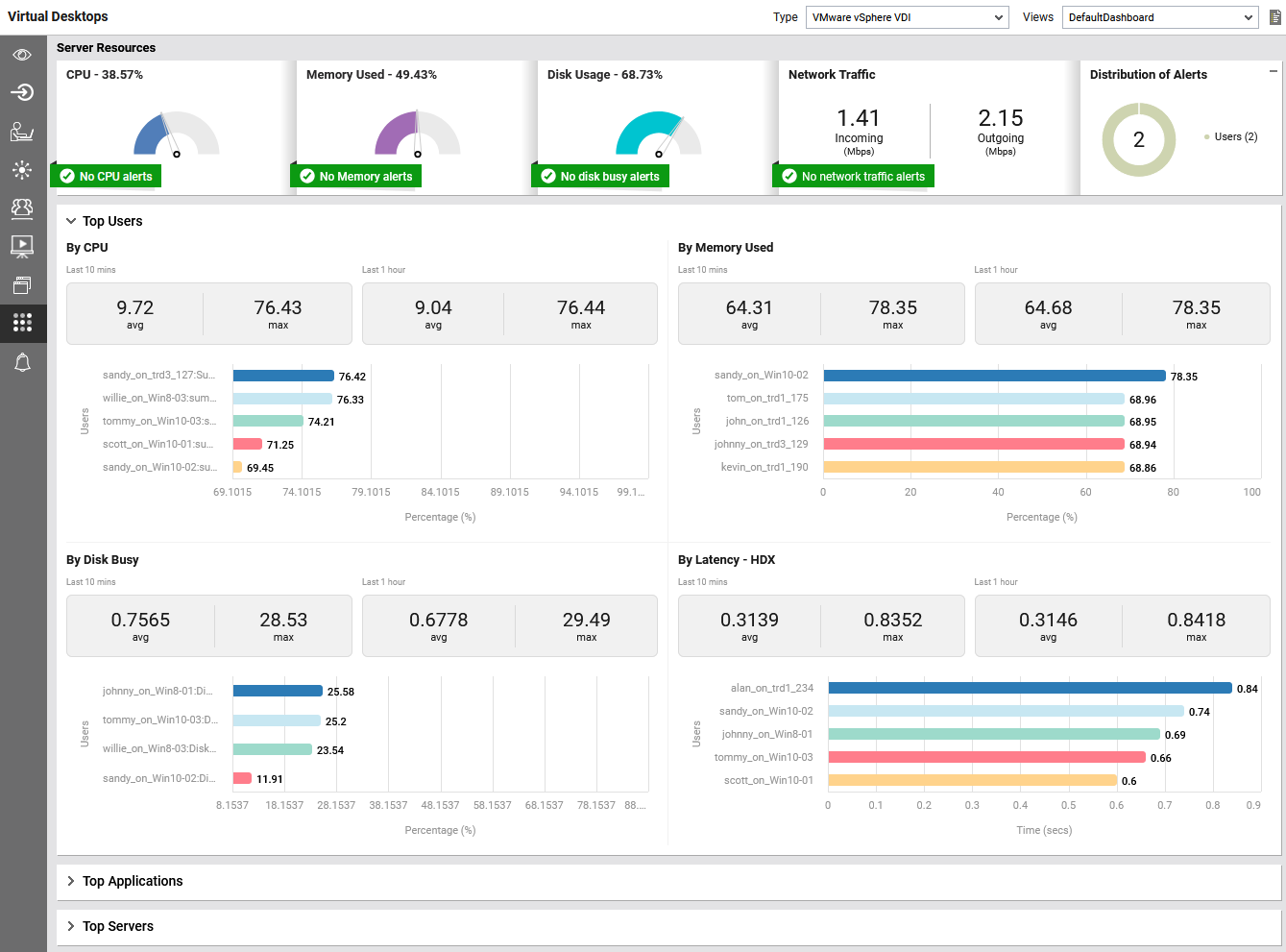Open the Views dropdown showing DefaultDashboard
This screenshot has width=1286, height=952.
point(1159,17)
